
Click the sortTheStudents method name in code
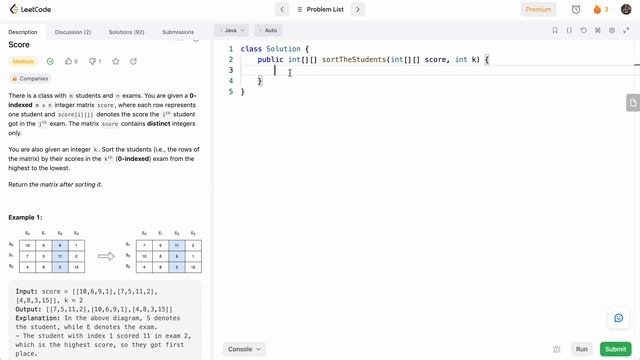354,60
